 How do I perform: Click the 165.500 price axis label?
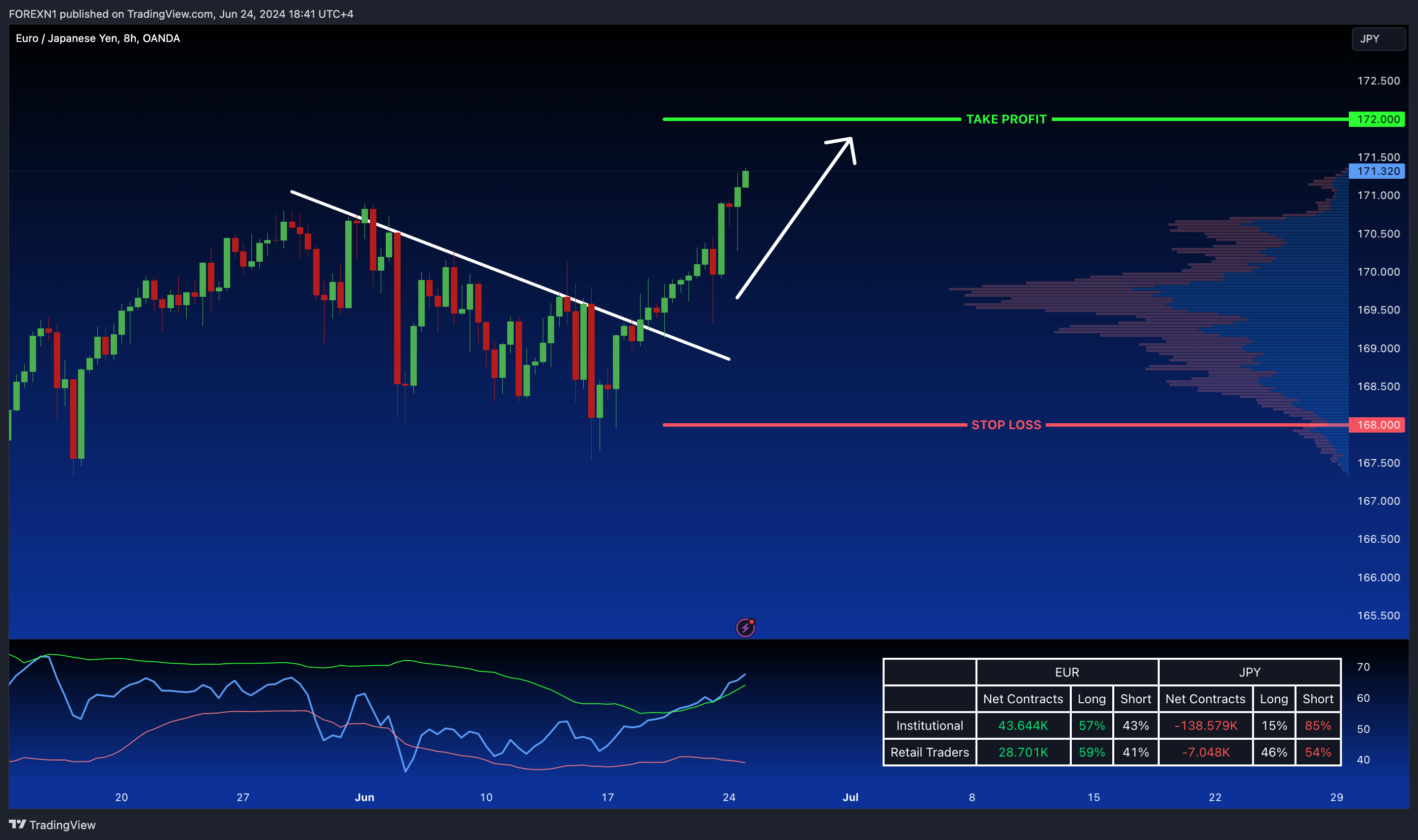1378,615
